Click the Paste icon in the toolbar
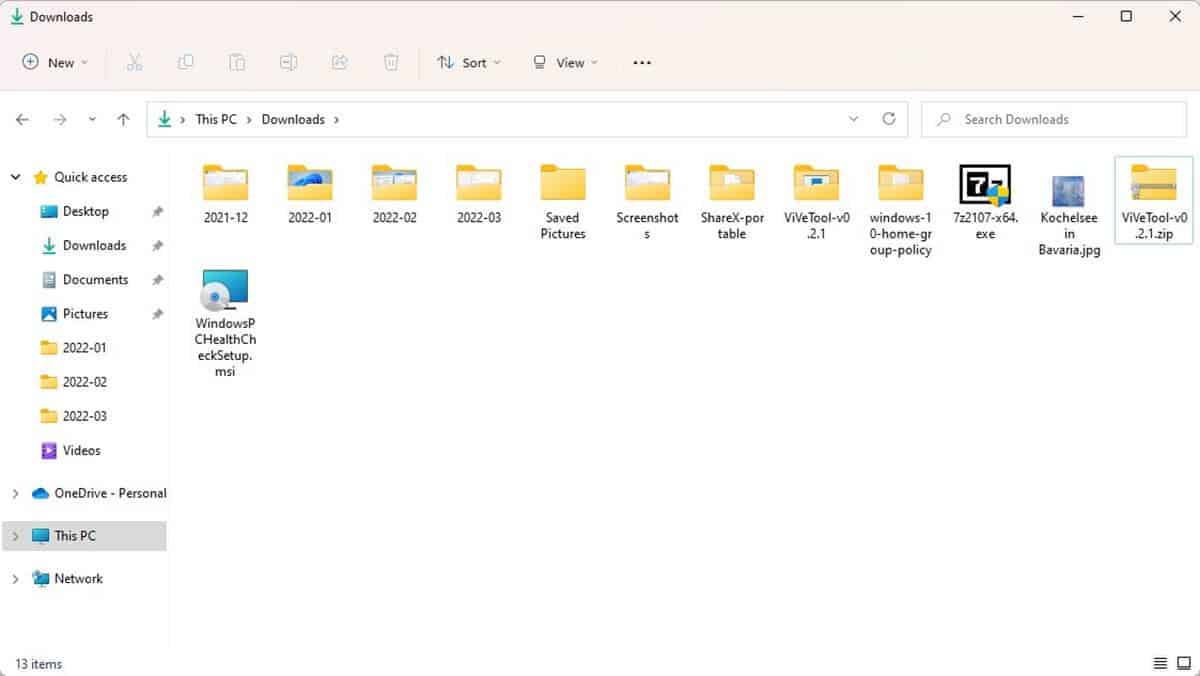 point(237,62)
